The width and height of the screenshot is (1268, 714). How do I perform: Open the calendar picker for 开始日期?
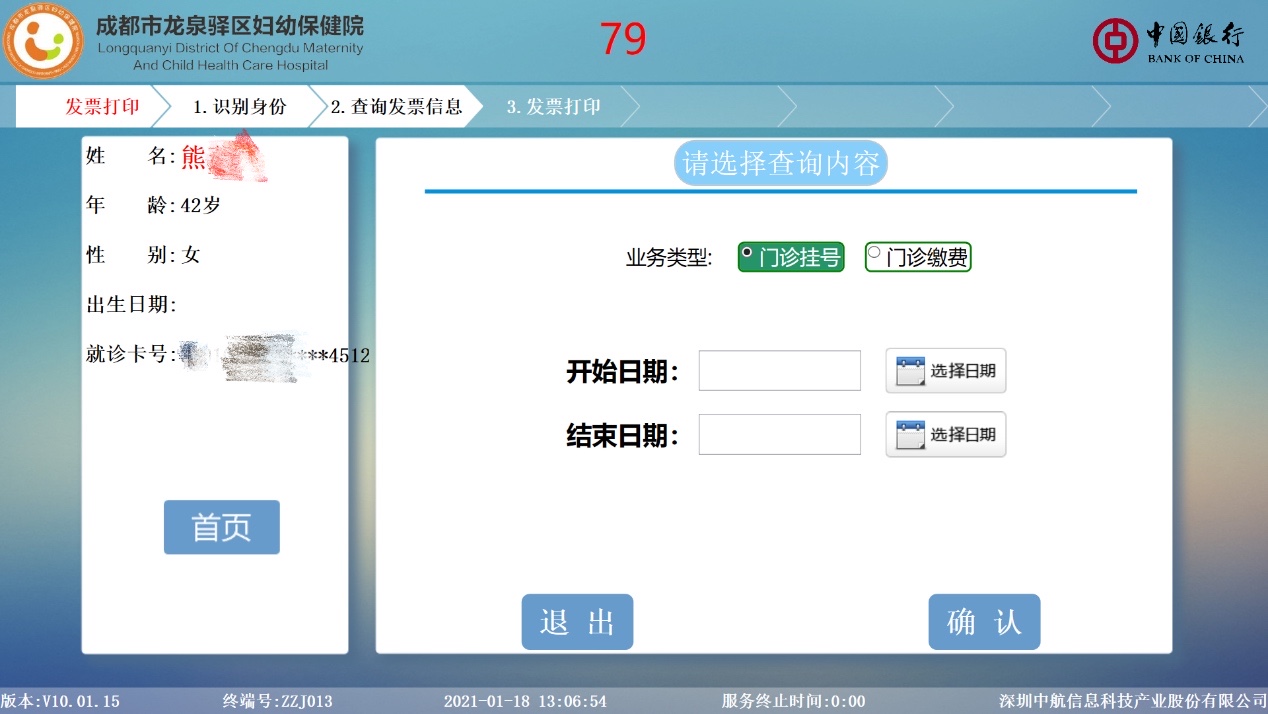(x=945, y=371)
